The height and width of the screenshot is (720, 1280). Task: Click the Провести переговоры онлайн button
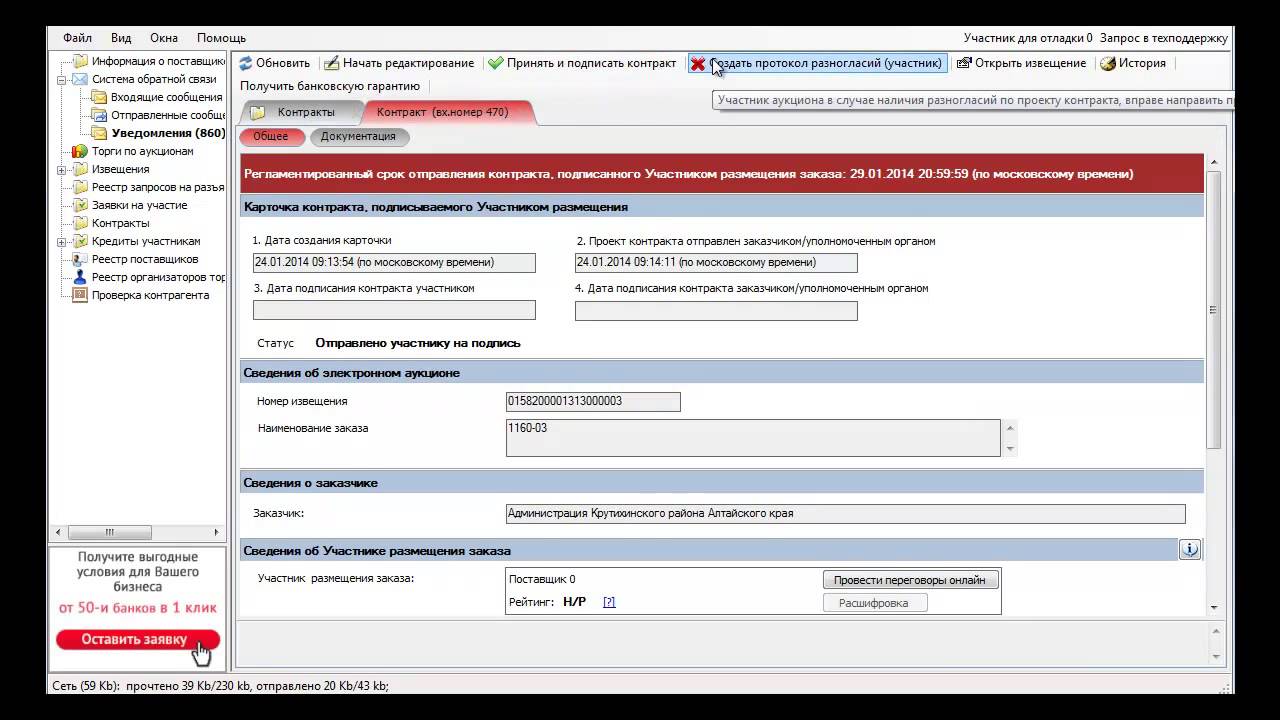(909, 580)
